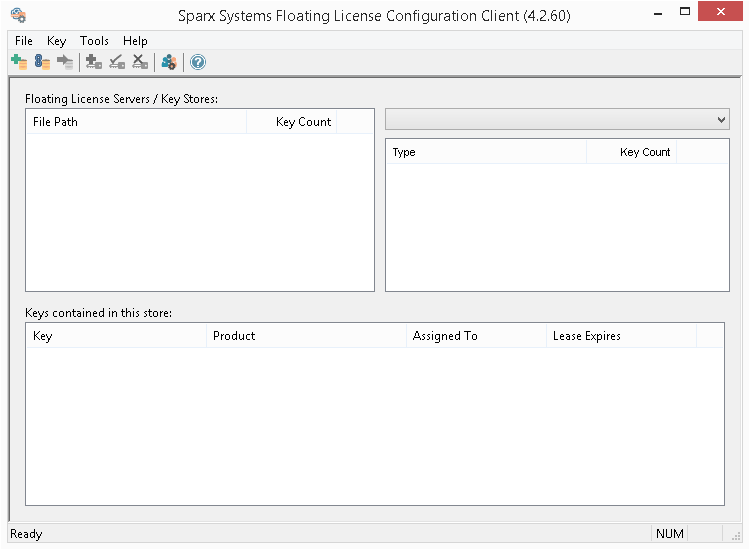The height and width of the screenshot is (550, 750).
Task: Open the File menu
Action: 24,41
